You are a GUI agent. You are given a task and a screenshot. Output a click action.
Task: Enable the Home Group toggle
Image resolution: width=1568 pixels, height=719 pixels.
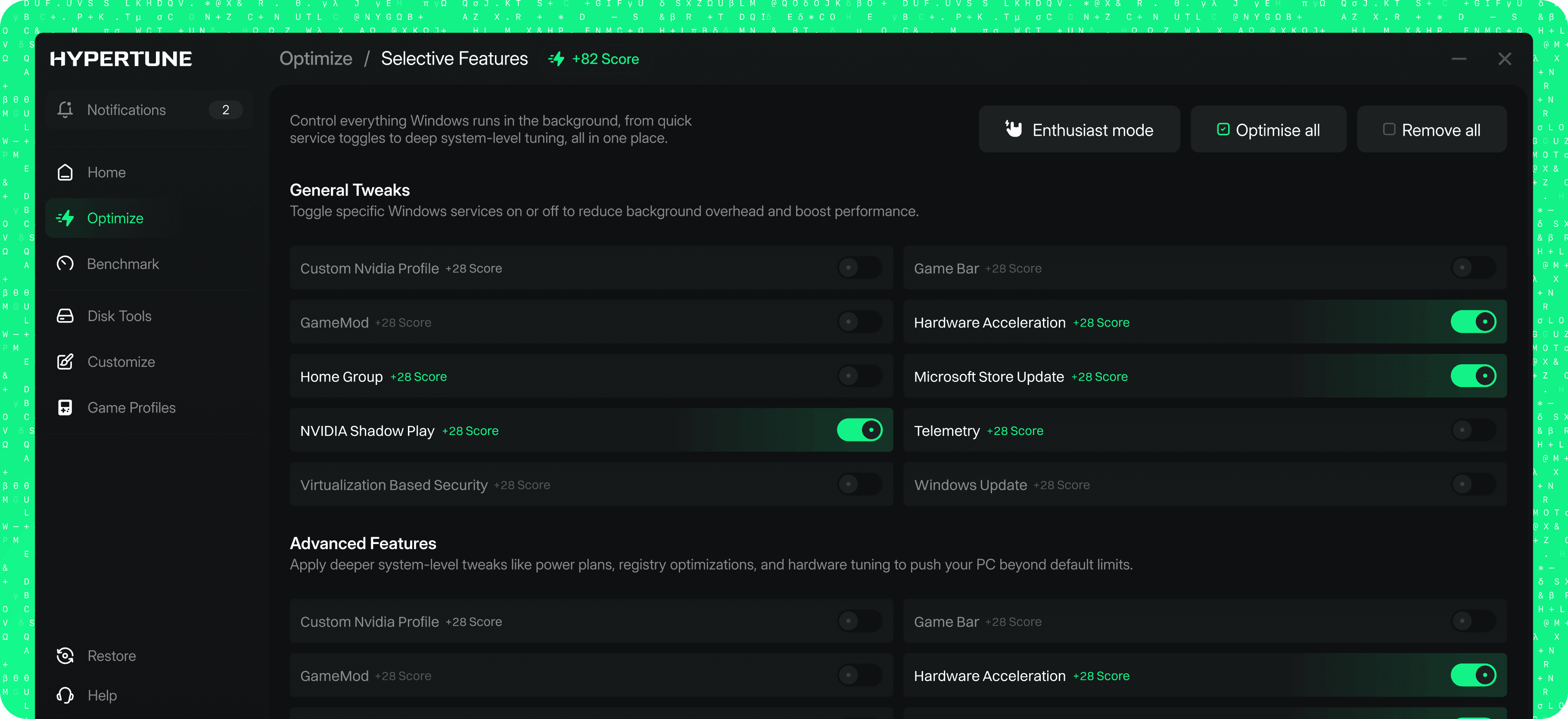coord(859,376)
